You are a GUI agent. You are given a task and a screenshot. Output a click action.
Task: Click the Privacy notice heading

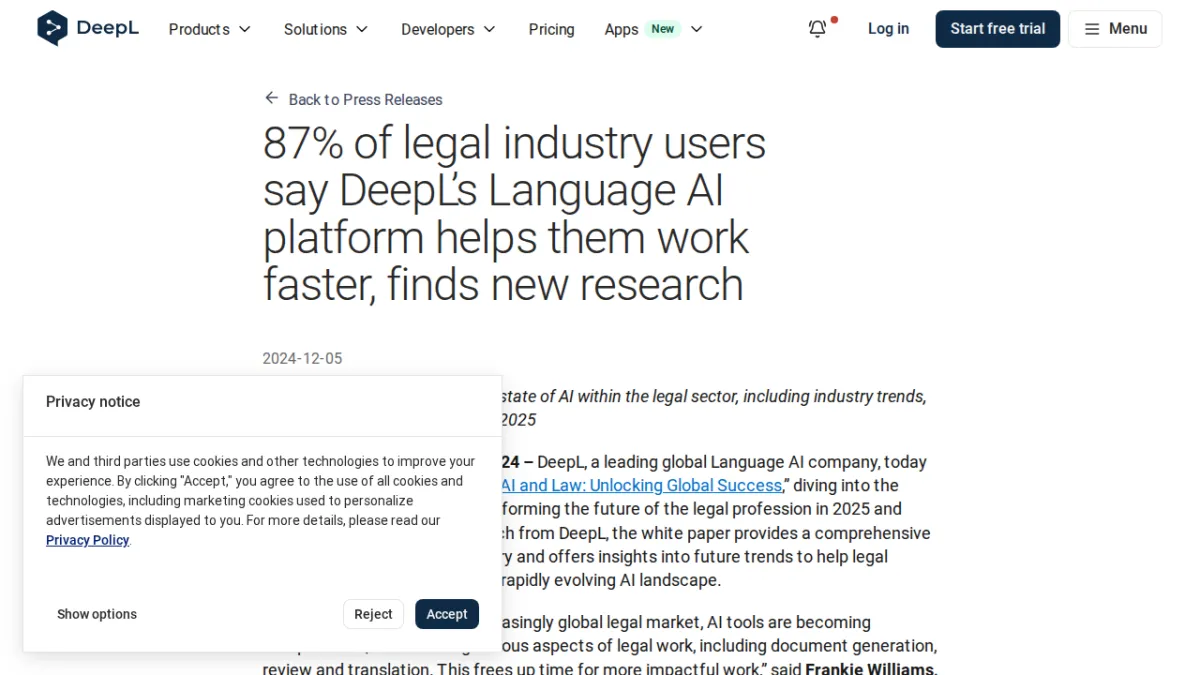(x=93, y=402)
